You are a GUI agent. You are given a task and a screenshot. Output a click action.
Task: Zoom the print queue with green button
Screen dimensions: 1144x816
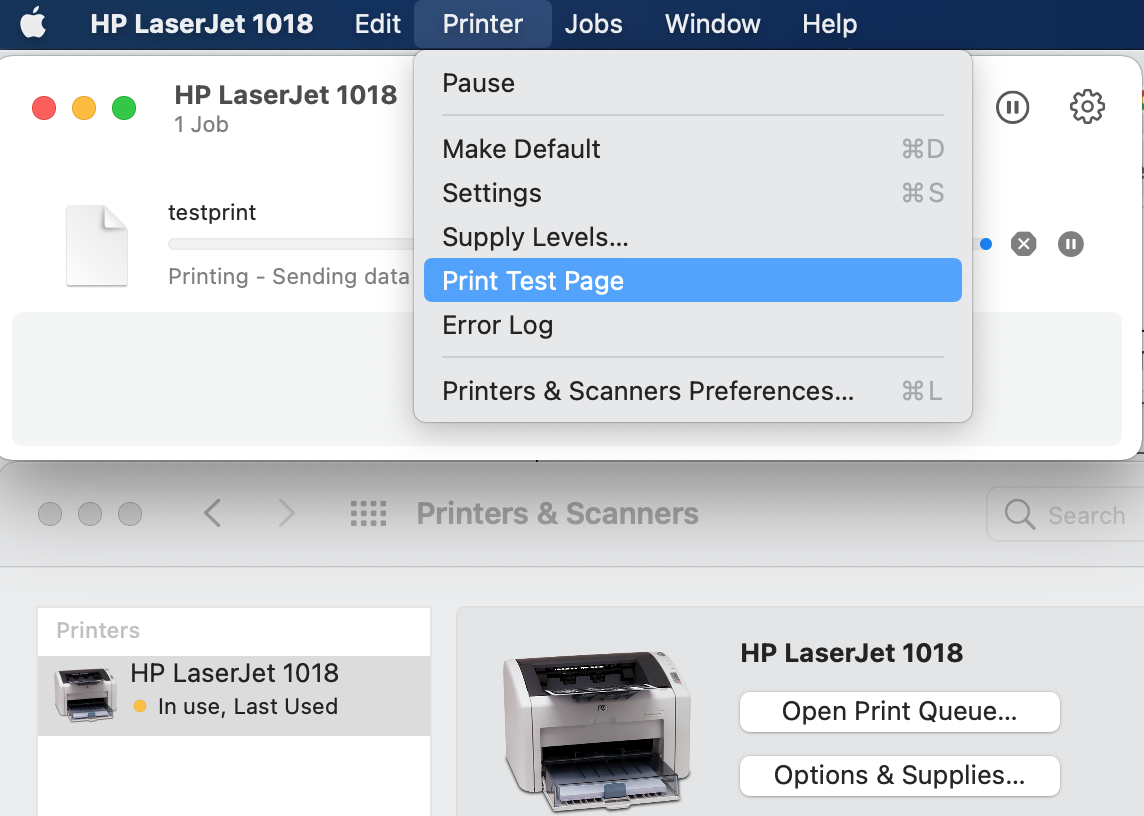coord(124,108)
